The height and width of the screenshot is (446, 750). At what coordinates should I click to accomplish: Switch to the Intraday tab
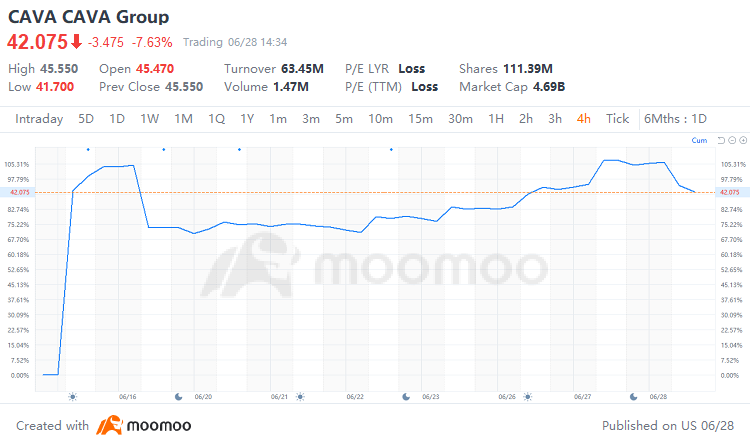point(39,119)
